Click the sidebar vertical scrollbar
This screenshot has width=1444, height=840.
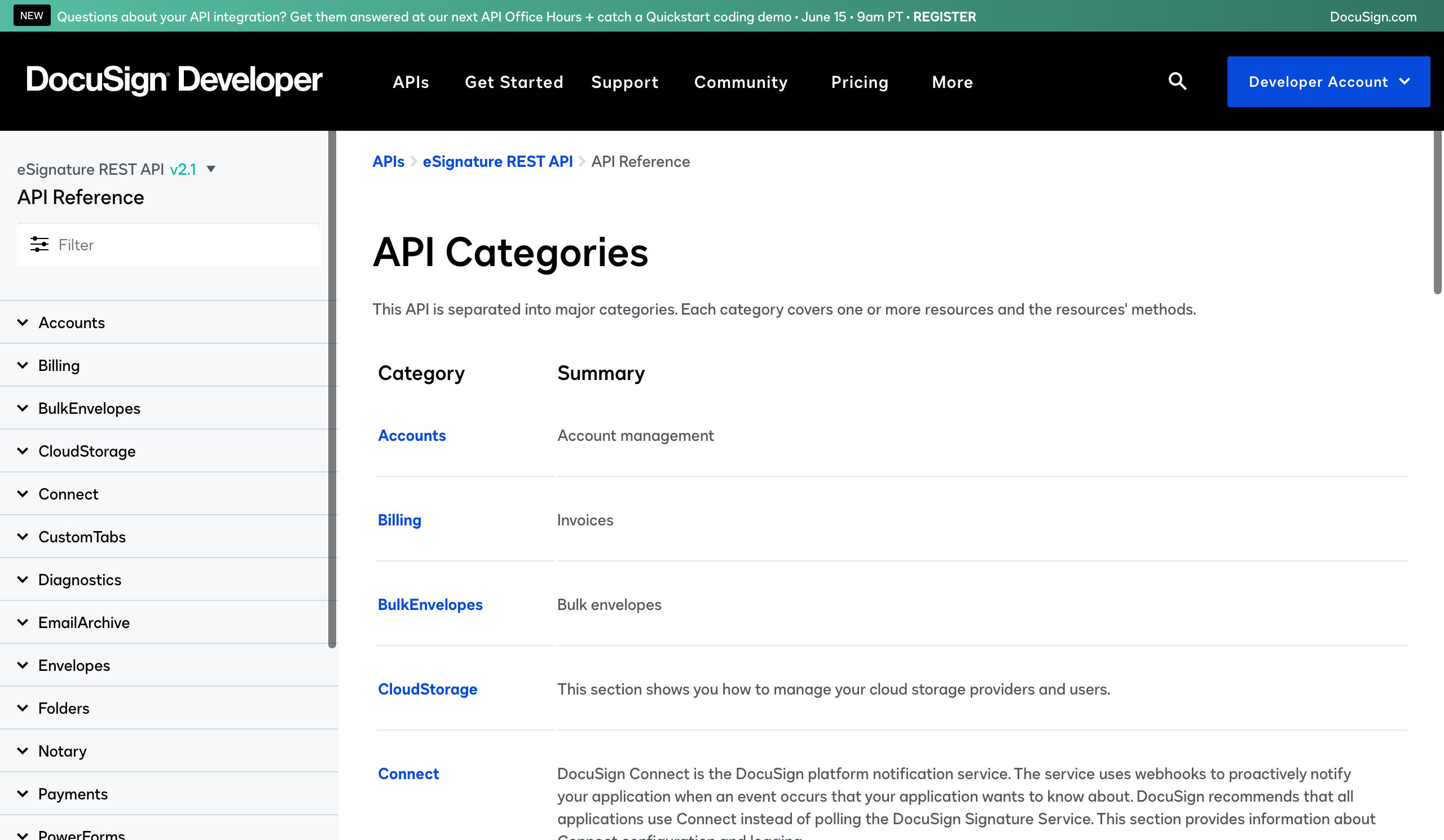coord(332,390)
